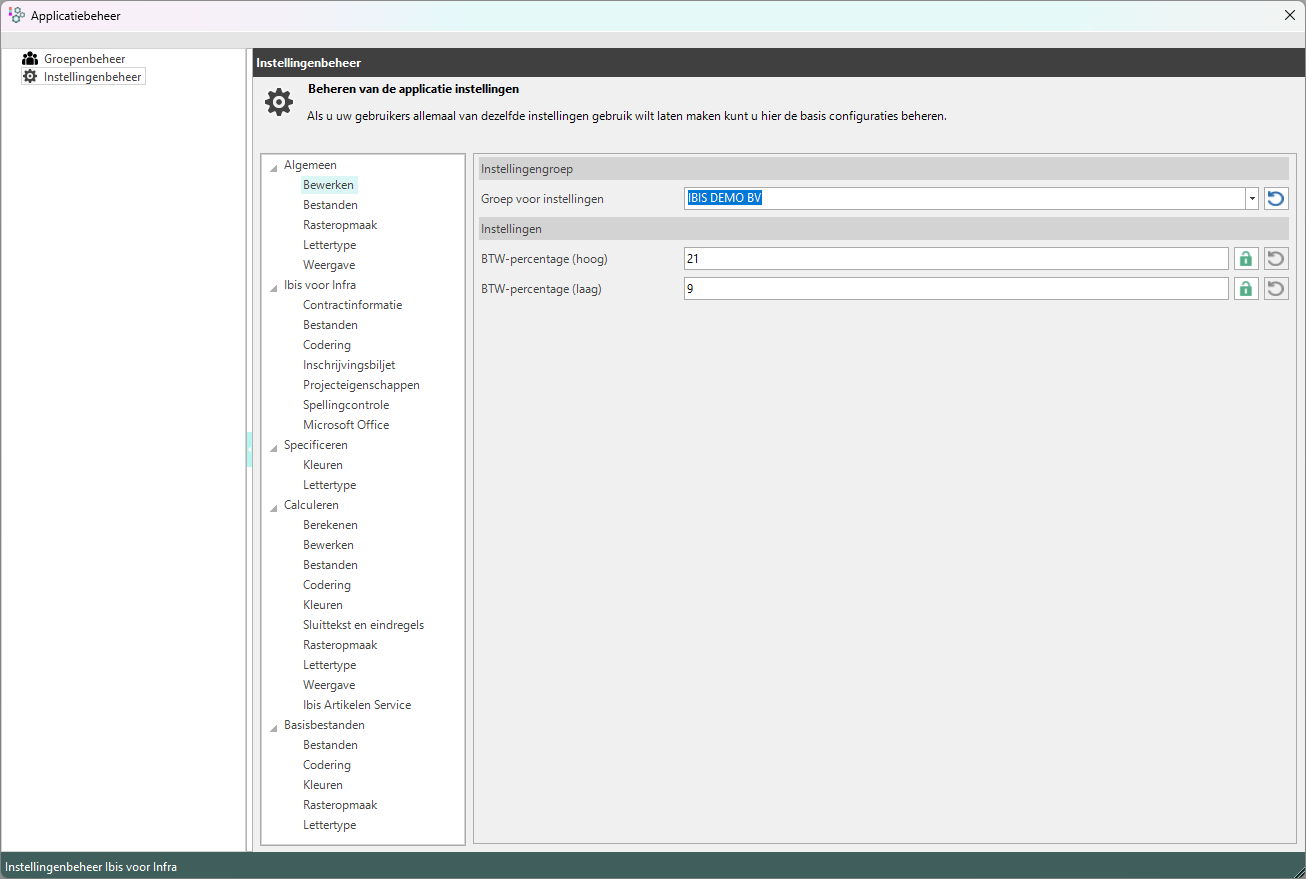The image size is (1306, 879).
Task: Open the Groep voor instellingen dropdown
Action: pos(1251,199)
